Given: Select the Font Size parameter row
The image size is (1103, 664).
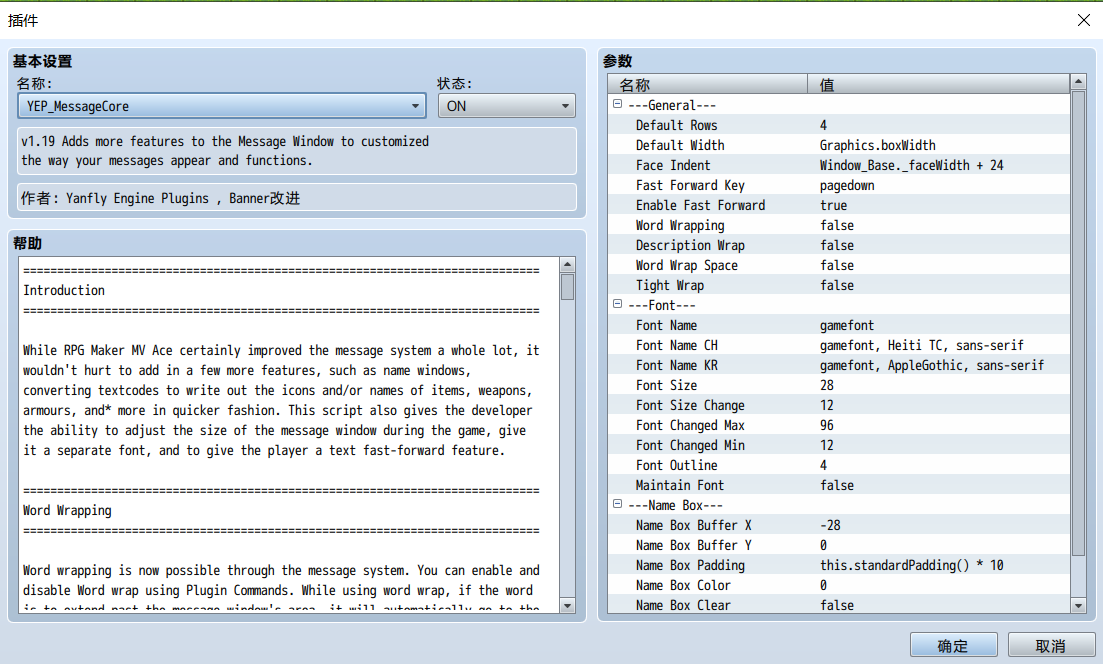Looking at the screenshot, I should 839,385.
